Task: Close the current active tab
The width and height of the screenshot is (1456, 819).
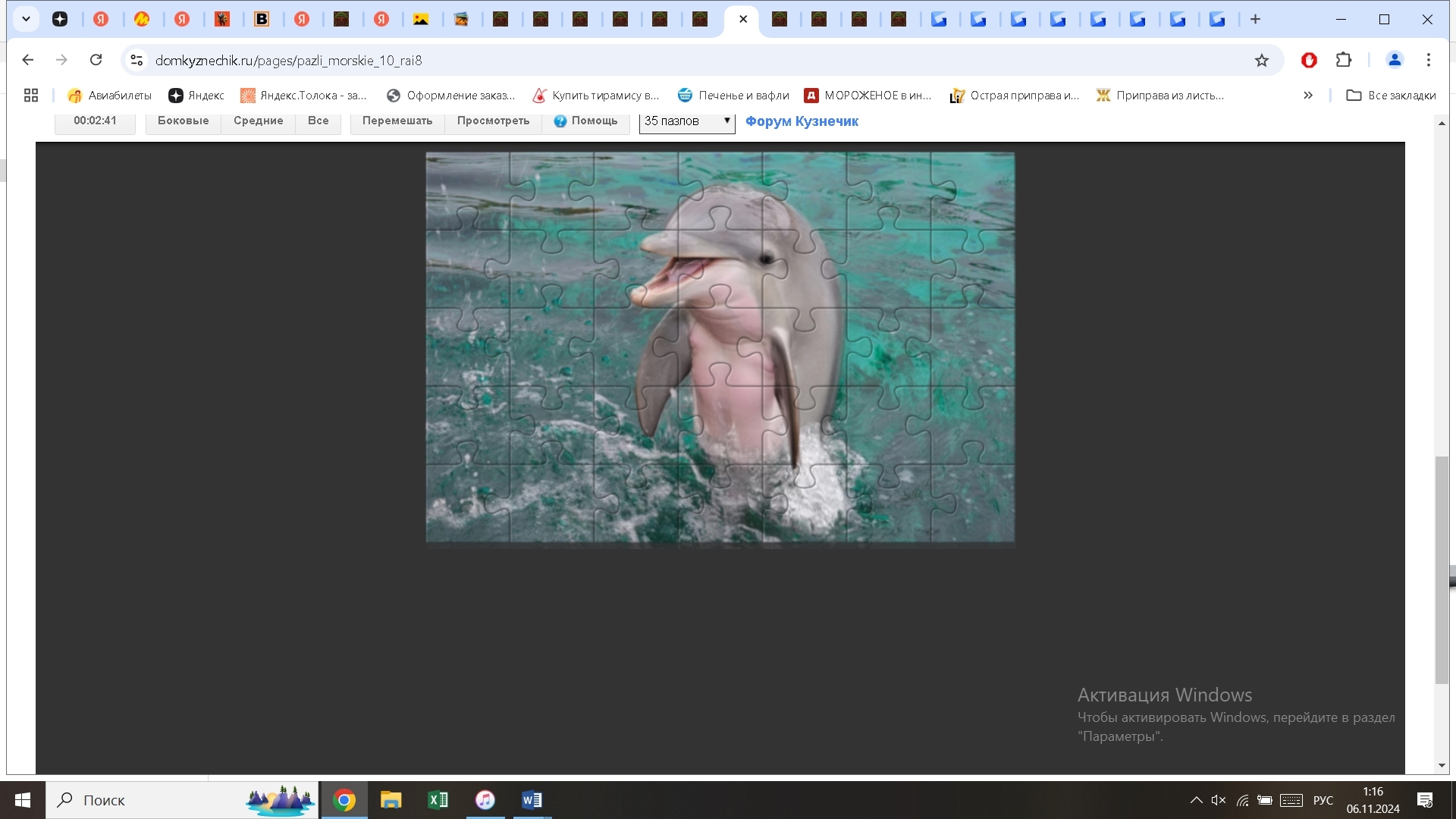Action: coord(743,19)
